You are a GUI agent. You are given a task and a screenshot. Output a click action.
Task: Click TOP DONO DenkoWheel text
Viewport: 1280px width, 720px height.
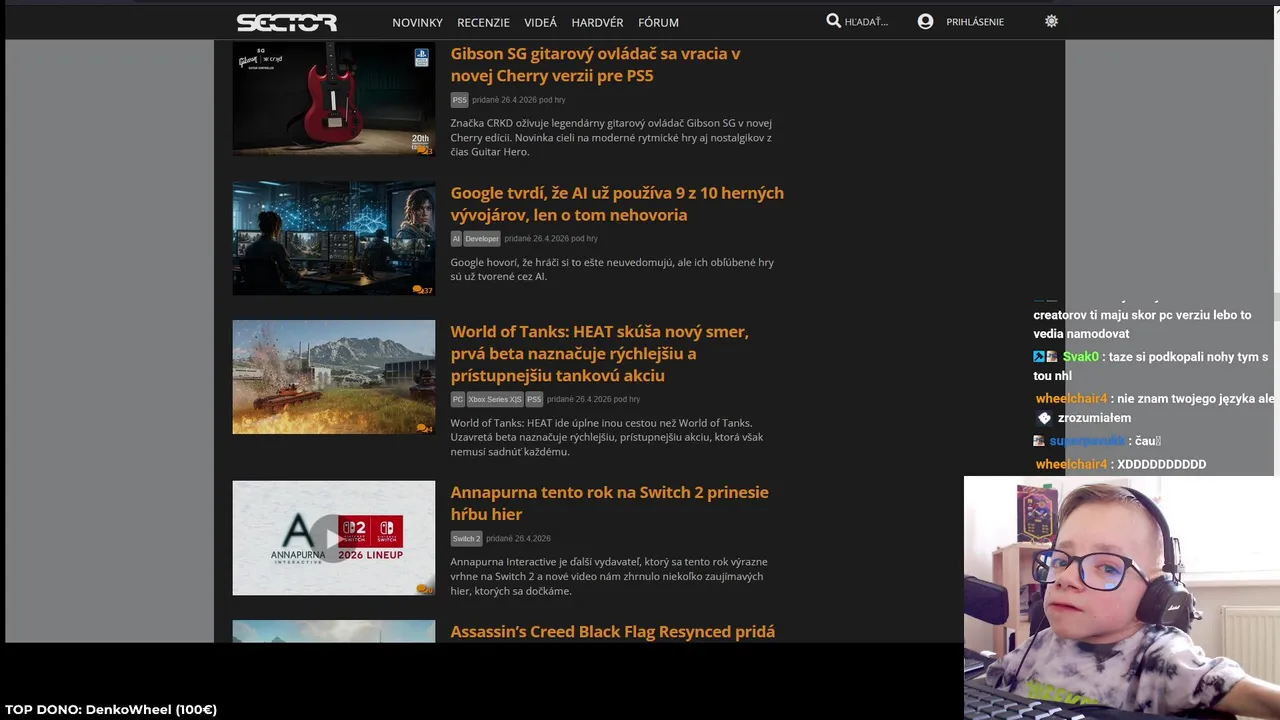pos(111,709)
